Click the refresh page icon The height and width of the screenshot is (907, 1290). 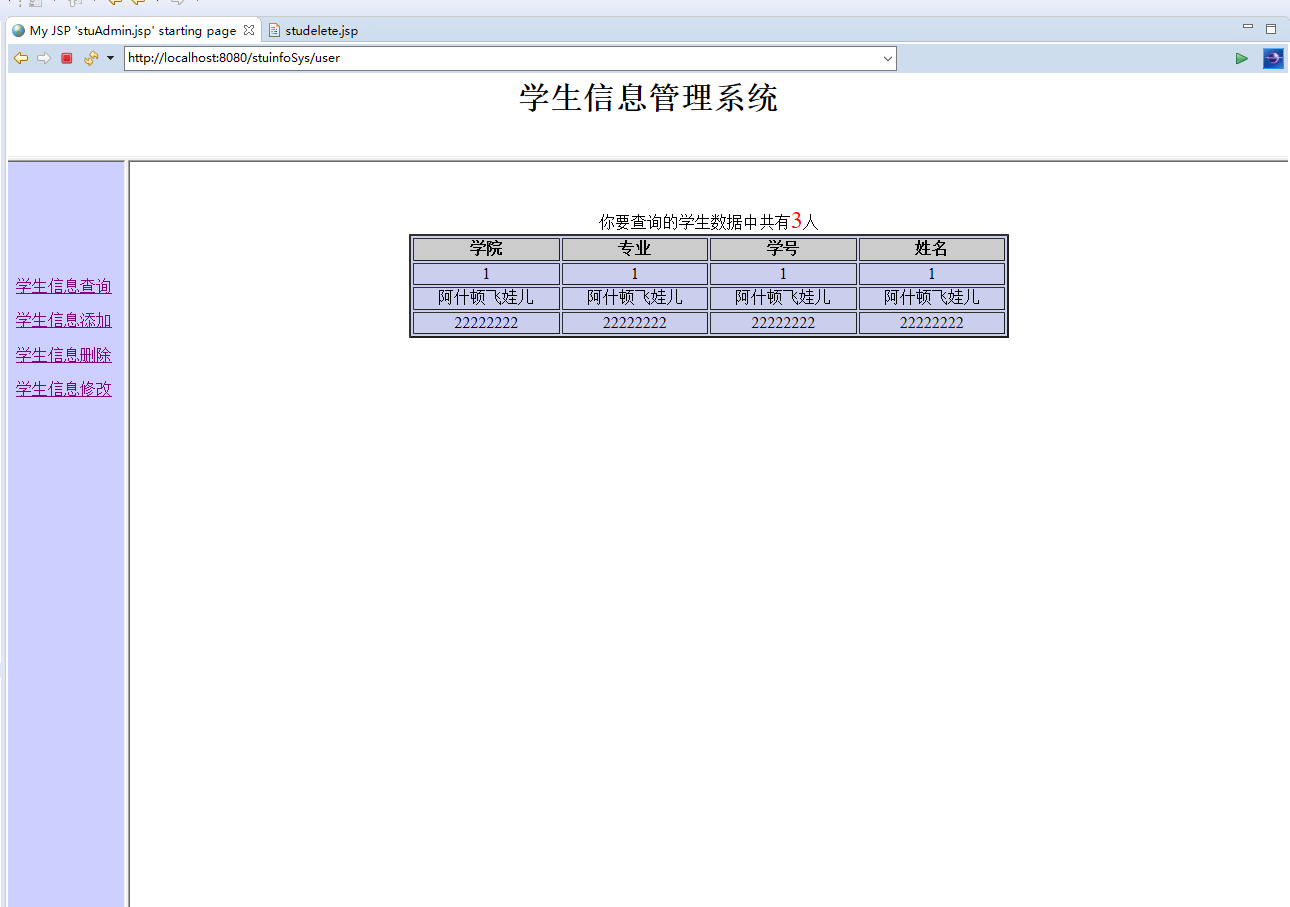90,58
